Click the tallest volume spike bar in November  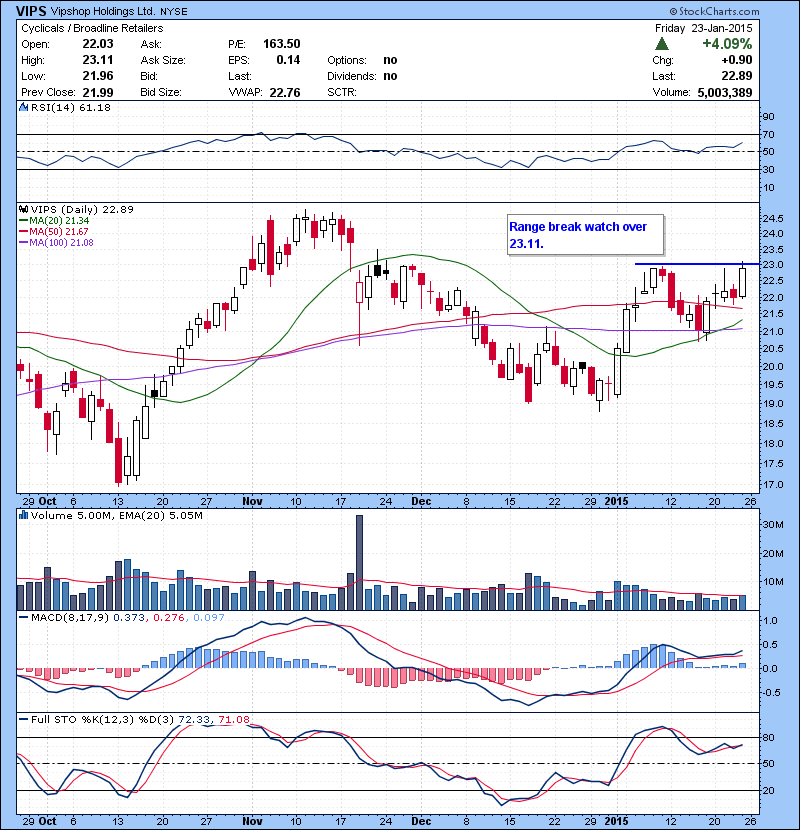[359, 563]
